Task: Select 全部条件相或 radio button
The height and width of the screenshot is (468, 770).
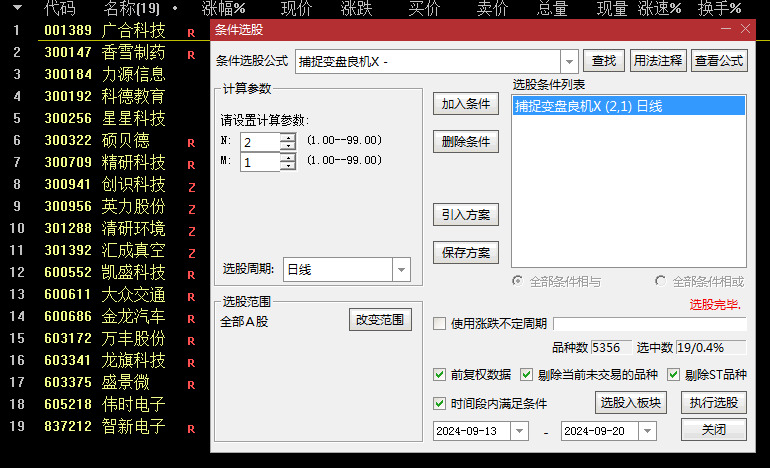Action: pyautogui.click(x=660, y=281)
